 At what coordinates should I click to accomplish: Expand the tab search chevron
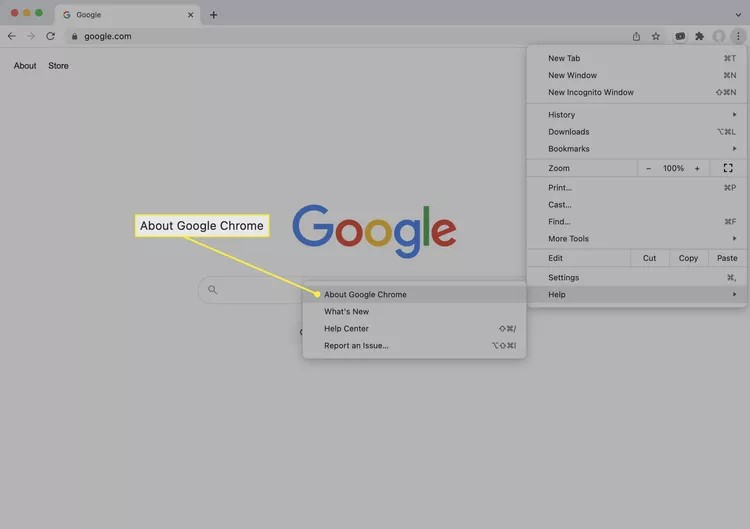click(738, 15)
